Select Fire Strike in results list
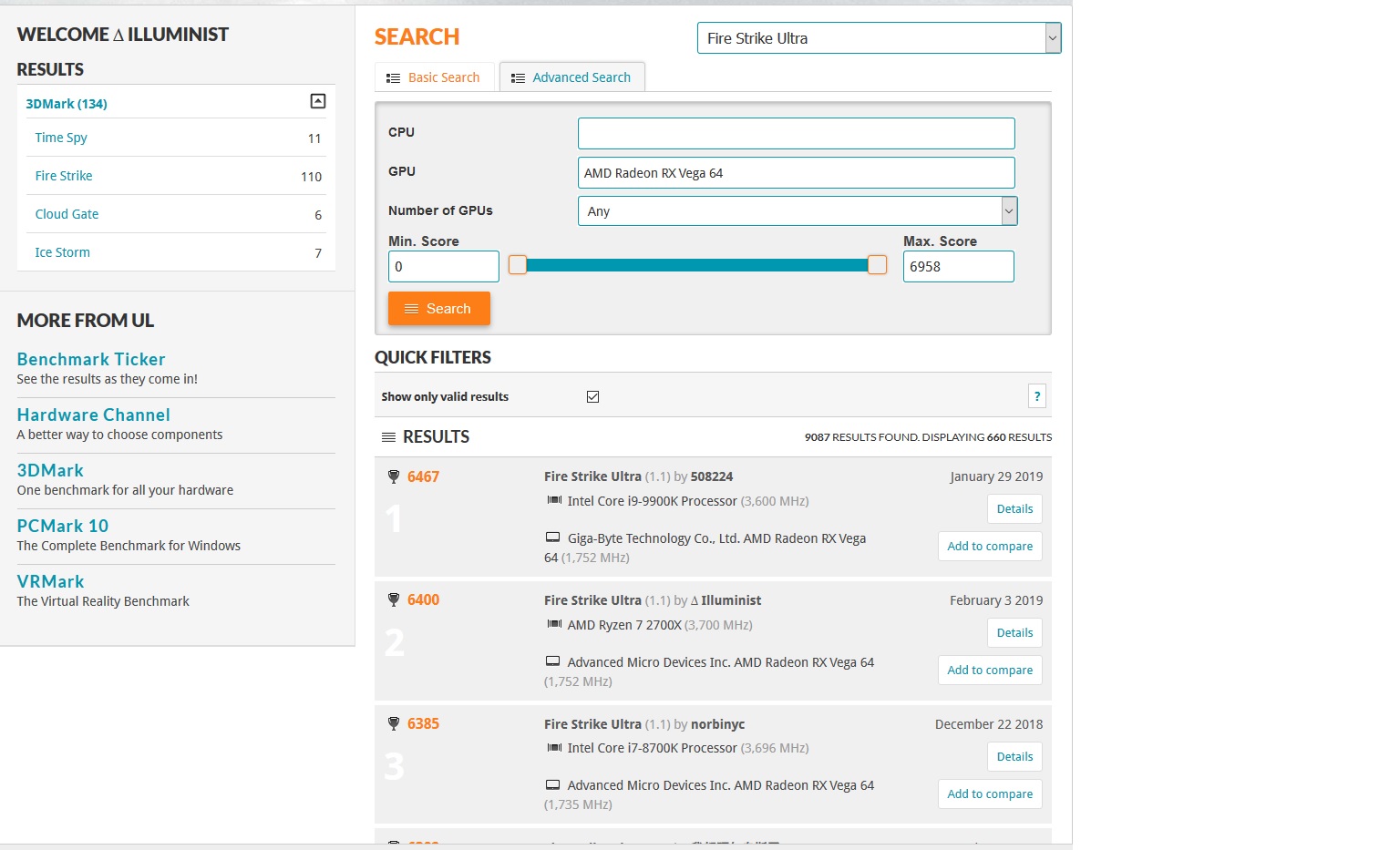 [x=64, y=176]
